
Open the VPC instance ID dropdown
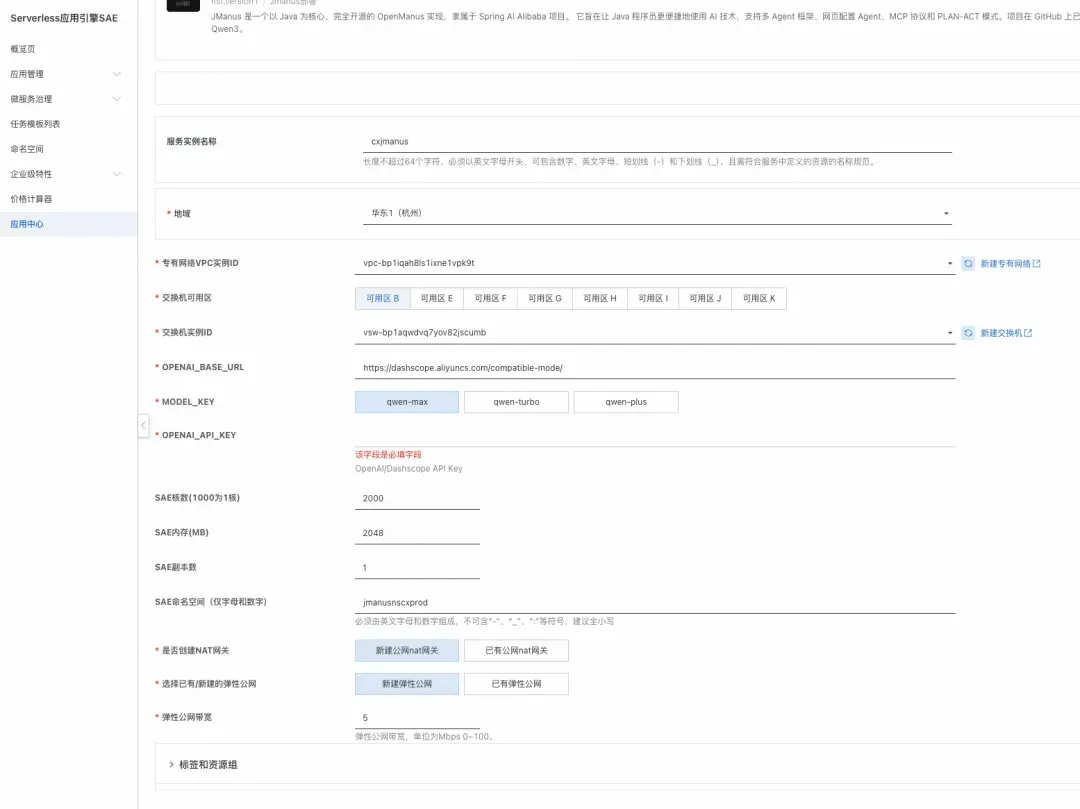coord(654,263)
